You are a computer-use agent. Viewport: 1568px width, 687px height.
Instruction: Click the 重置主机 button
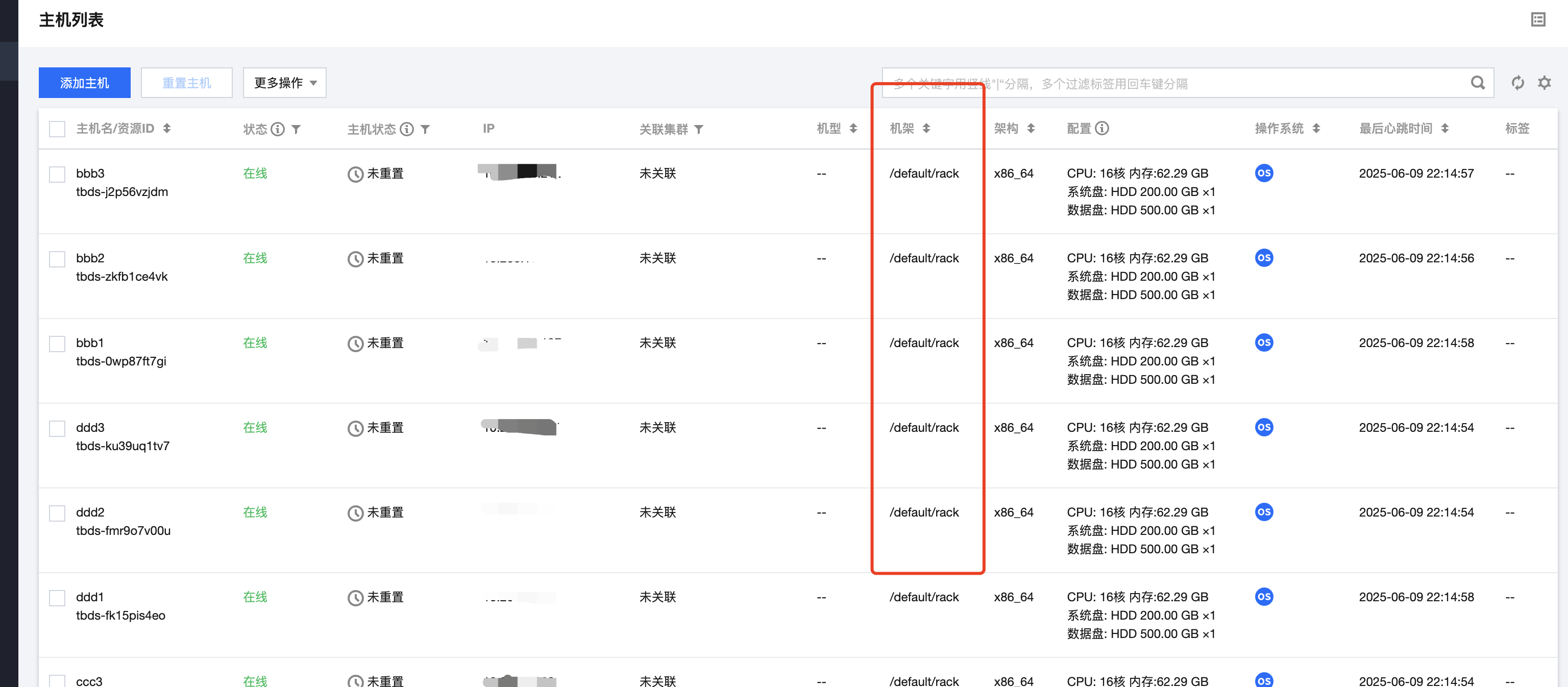186,83
